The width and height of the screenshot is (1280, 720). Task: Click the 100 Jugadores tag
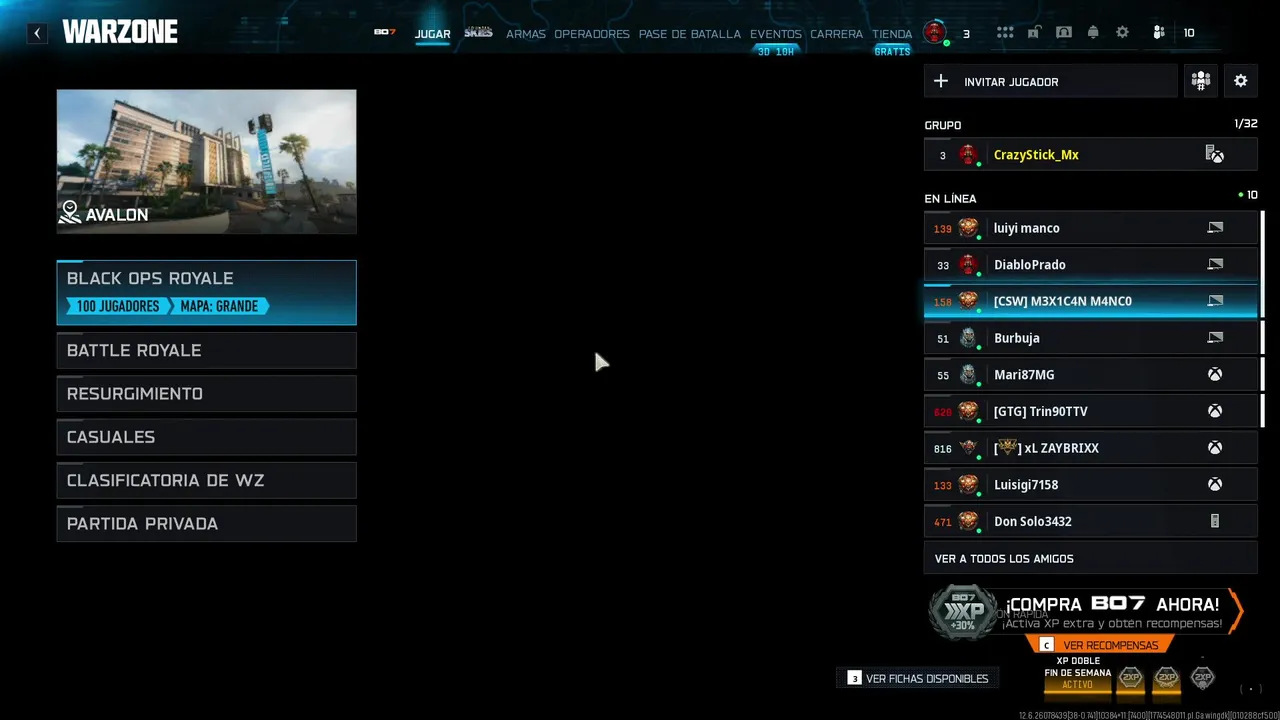click(x=118, y=306)
